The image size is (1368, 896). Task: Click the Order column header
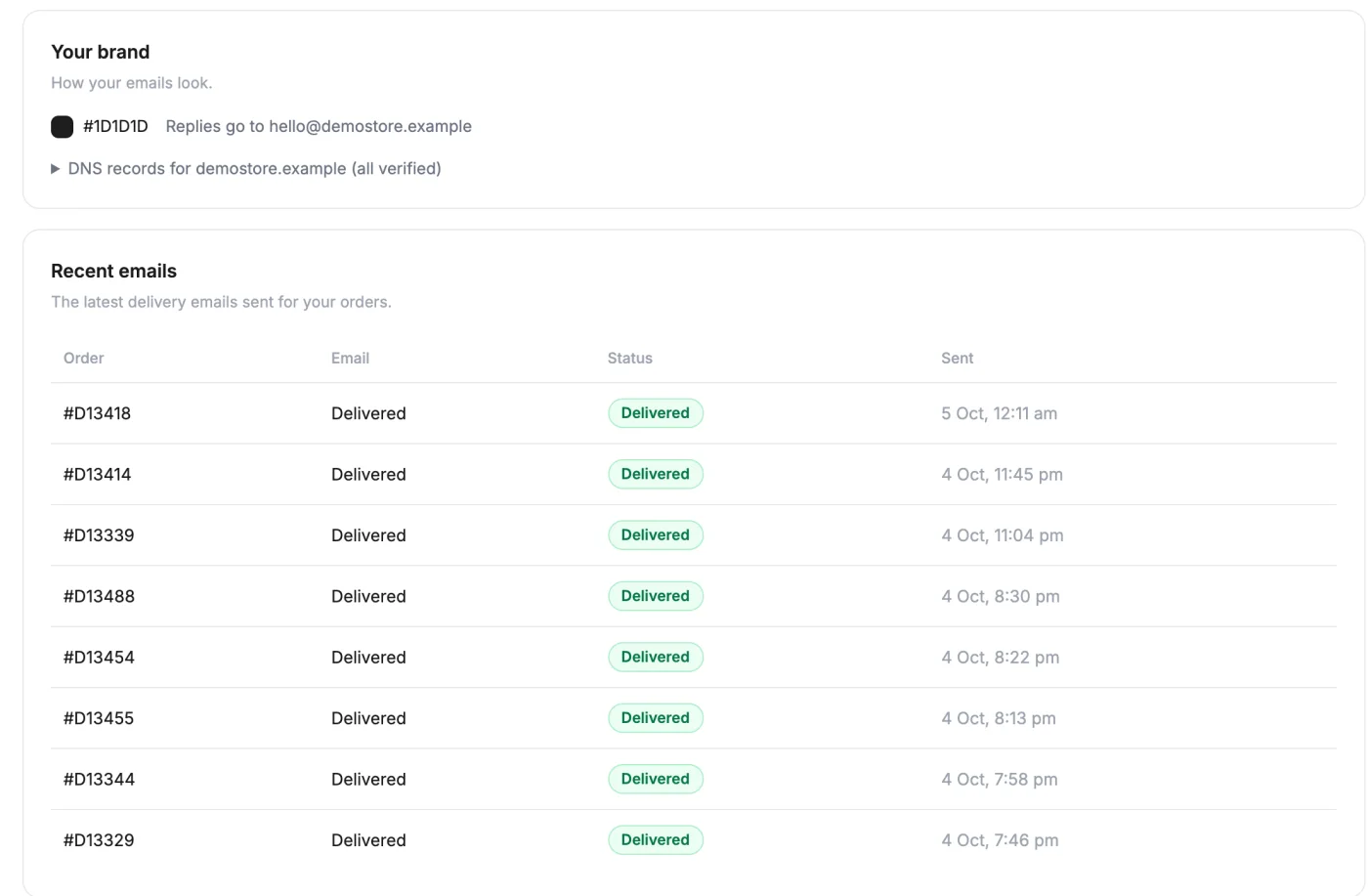coord(83,358)
